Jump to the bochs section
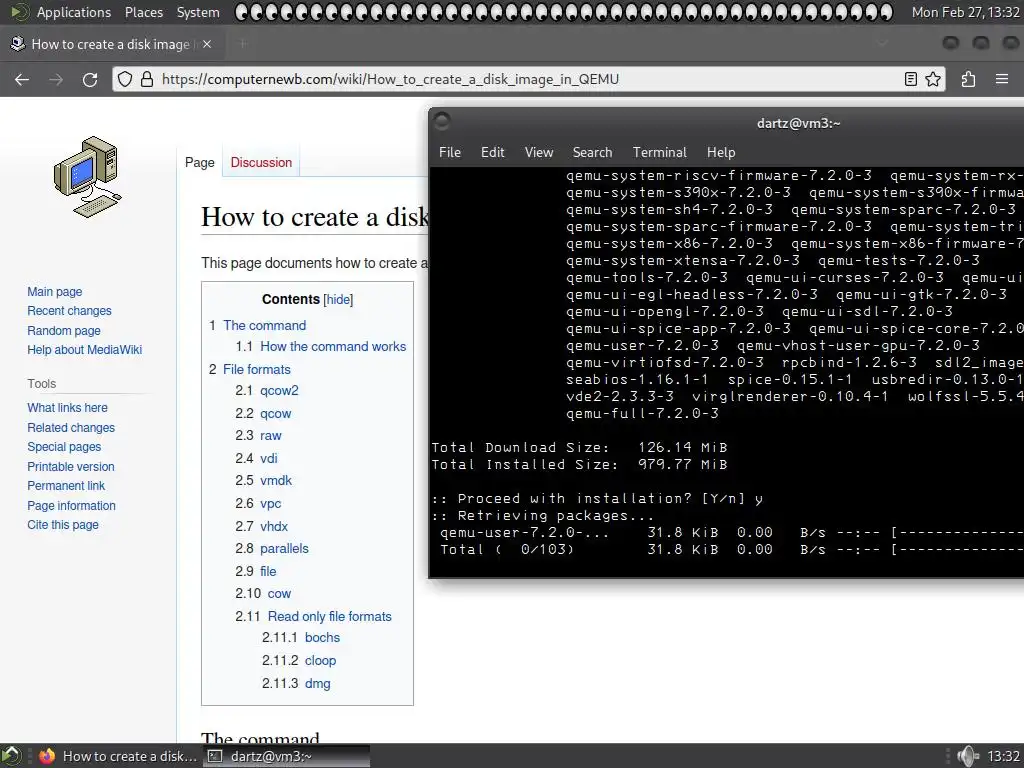Screen dimensions: 1024x768 tap(322, 637)
